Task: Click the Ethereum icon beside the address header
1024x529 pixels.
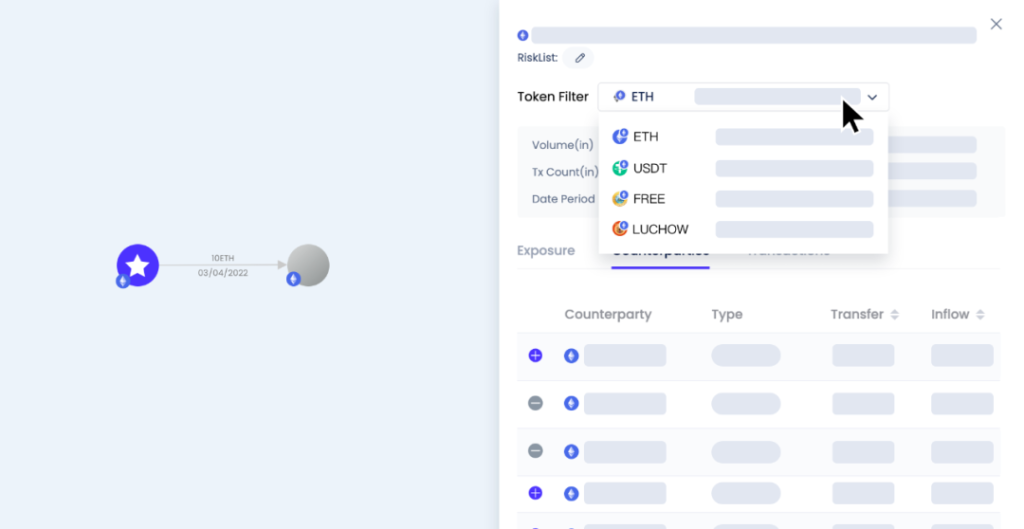Action: pos(522,35)
